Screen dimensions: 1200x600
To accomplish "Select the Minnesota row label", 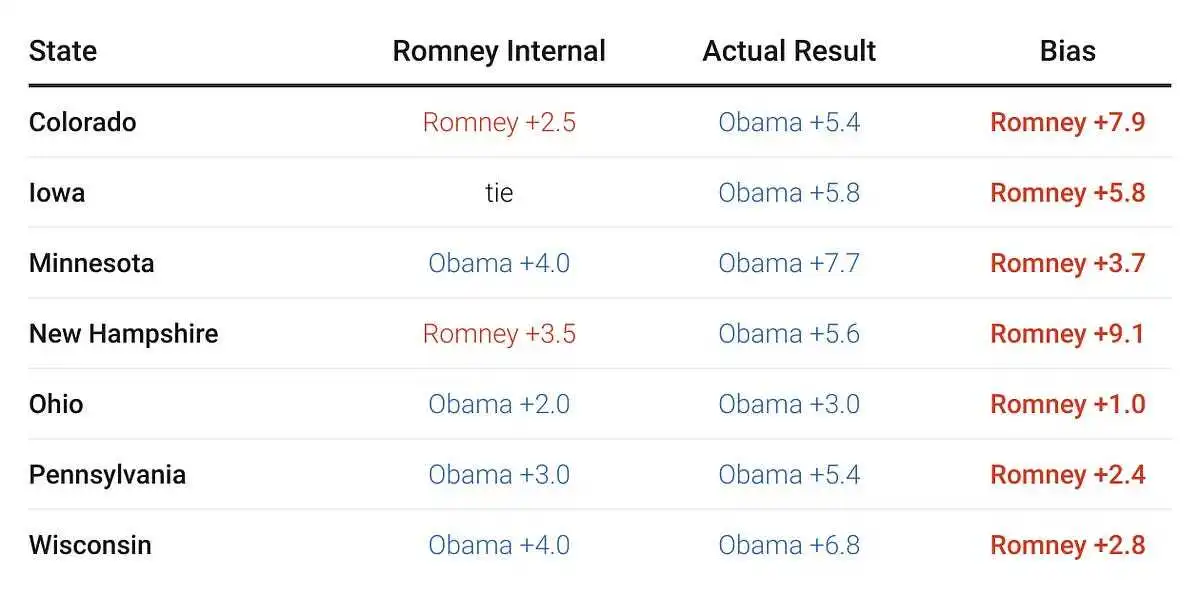I will tap(91, 263).
